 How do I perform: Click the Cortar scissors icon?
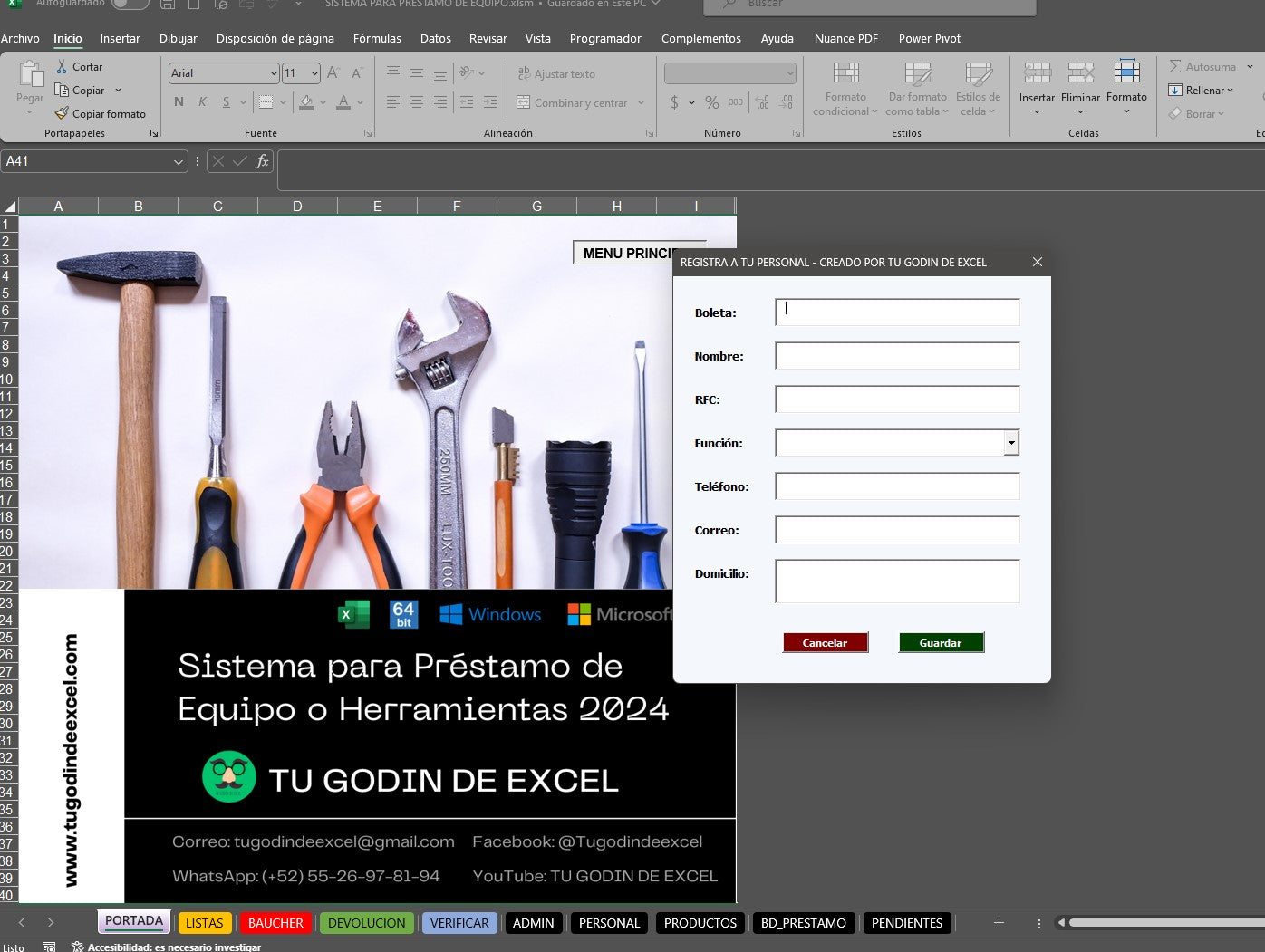(x=62, y=67)
